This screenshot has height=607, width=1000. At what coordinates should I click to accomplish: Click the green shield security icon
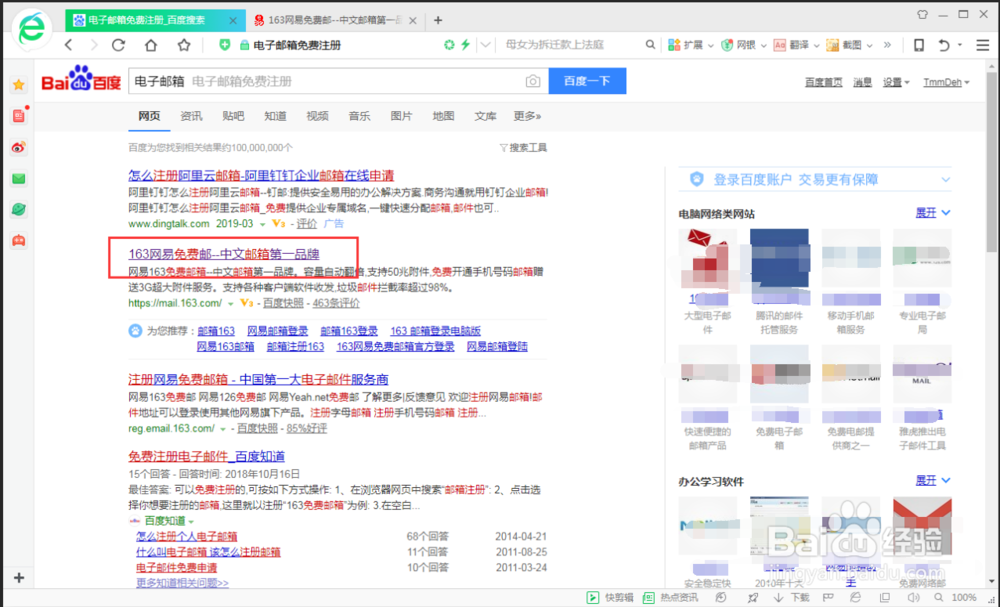pos(224,45)
